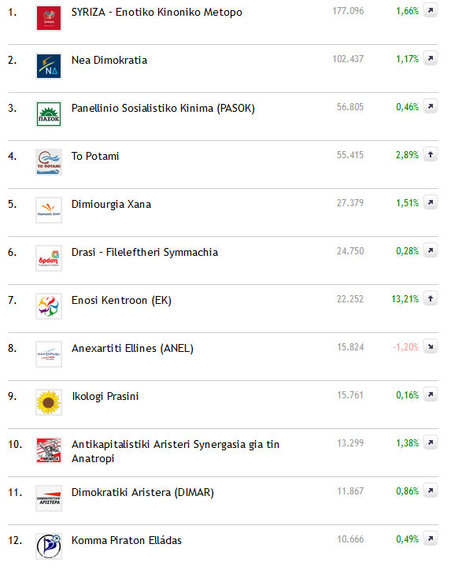Viewport: 451px width, 570px height.
Task: Click the Komma Piraton pirate logo
Action: coord(49,546)
